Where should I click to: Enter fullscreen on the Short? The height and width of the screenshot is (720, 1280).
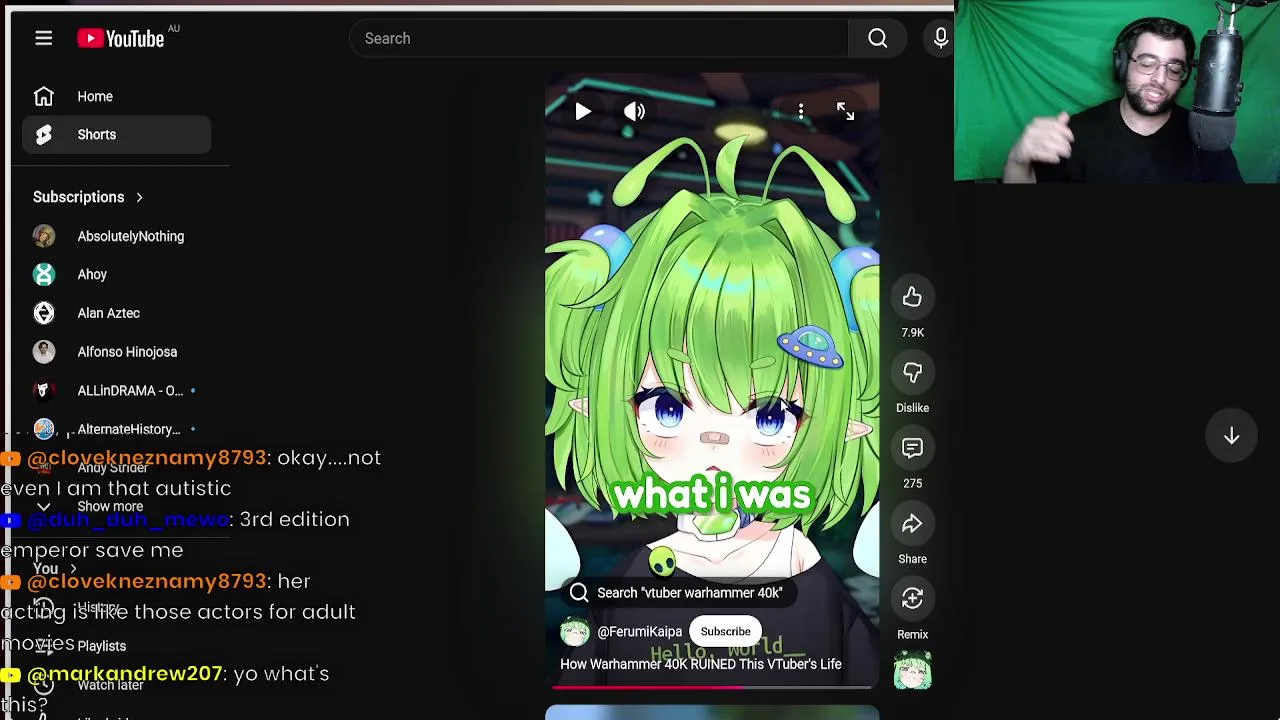(845, 111)
